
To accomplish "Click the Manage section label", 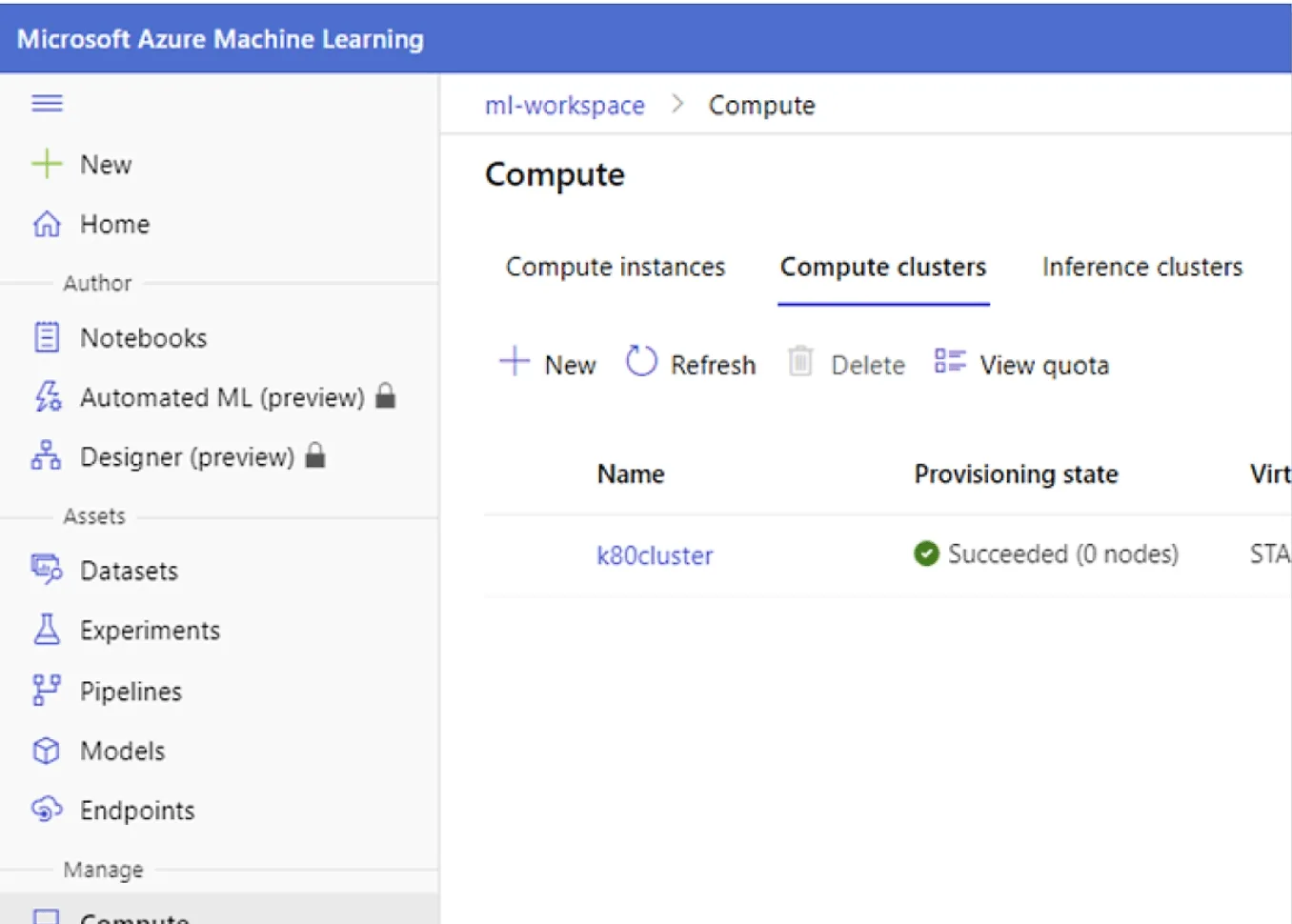I will (x=103, y=870).
